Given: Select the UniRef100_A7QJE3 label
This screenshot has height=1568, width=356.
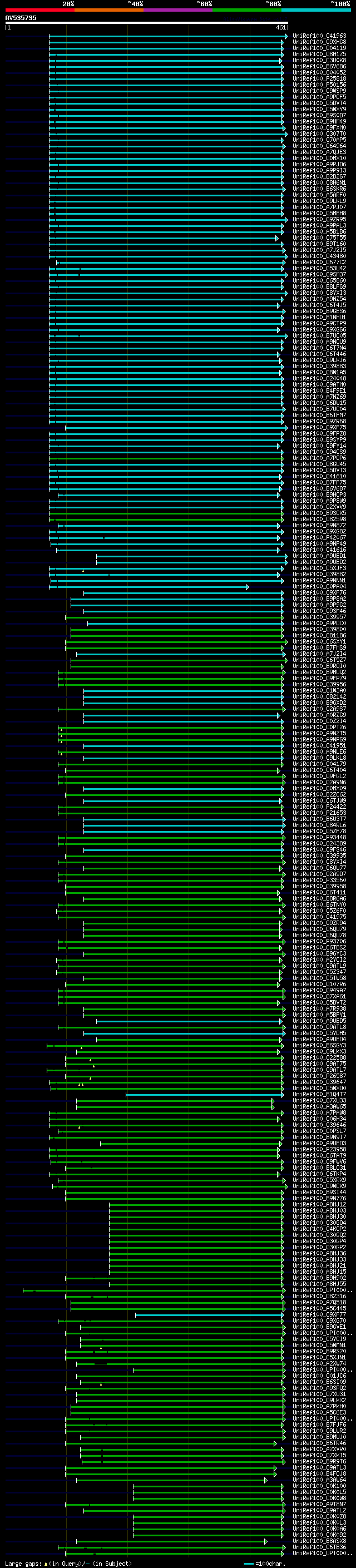Looking at the screenshot, I should (x=319, y=152).
